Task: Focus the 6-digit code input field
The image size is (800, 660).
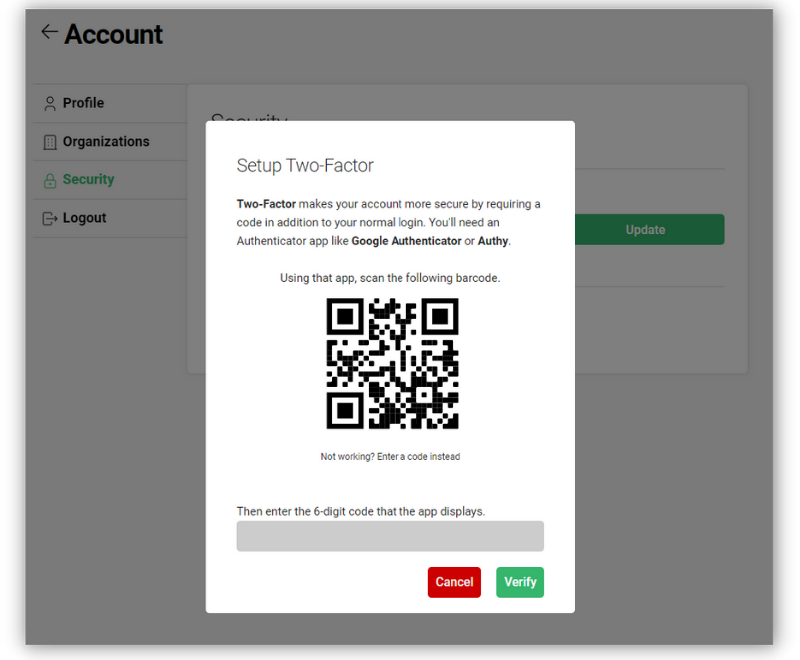Action: pos(390,536)
